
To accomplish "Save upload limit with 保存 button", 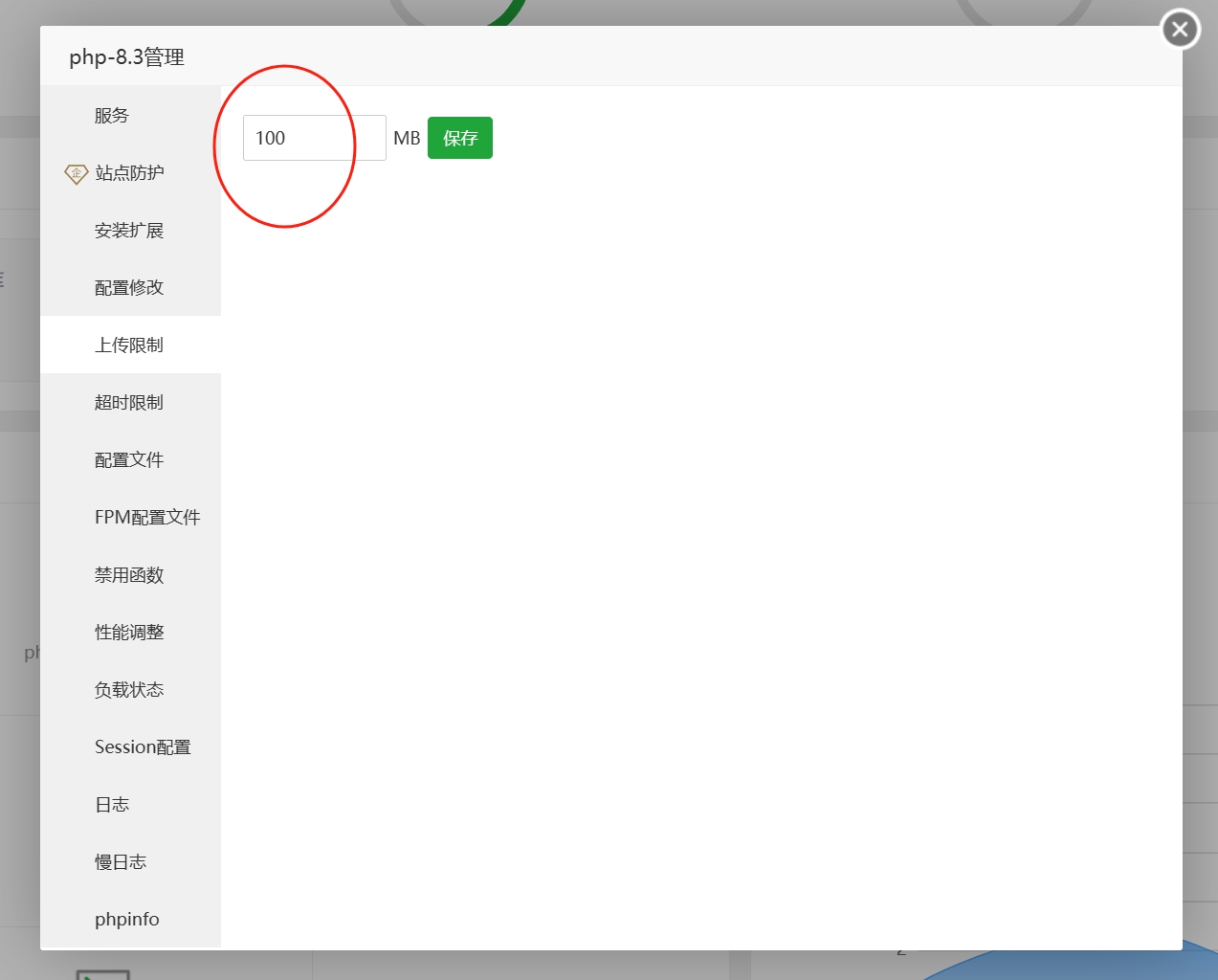I will (460, 138).
